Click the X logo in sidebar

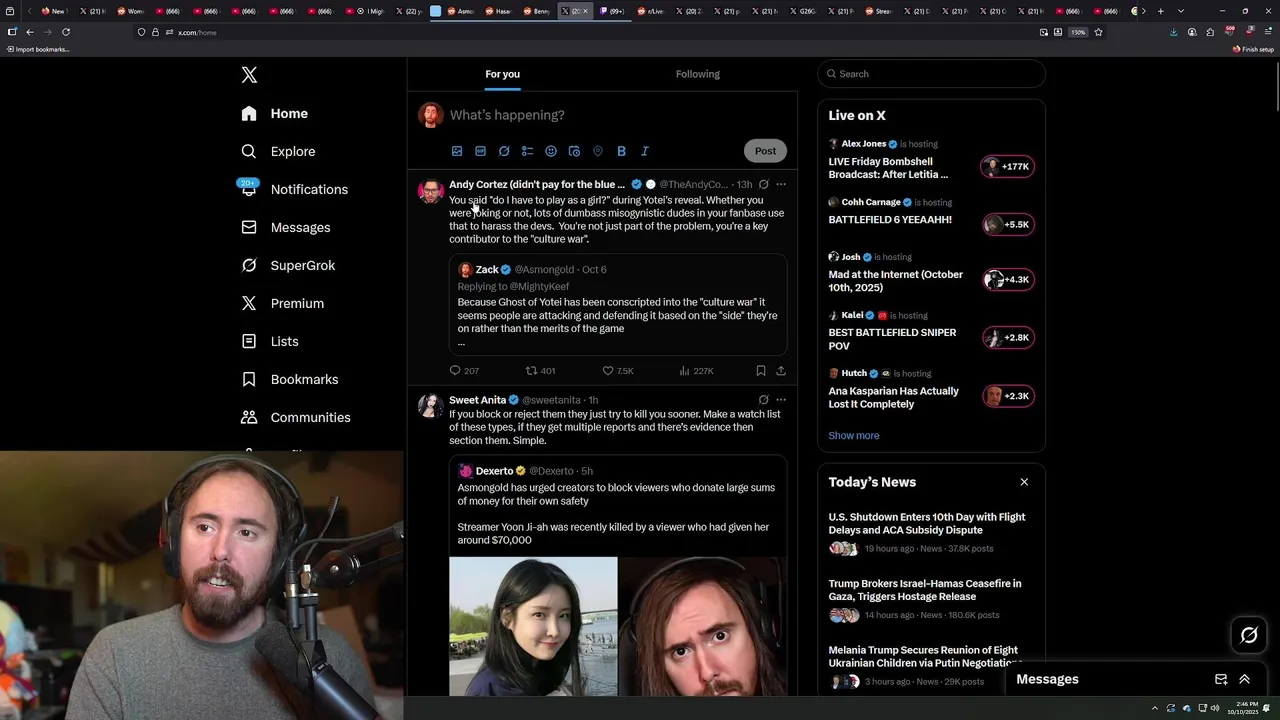(249, 75)
